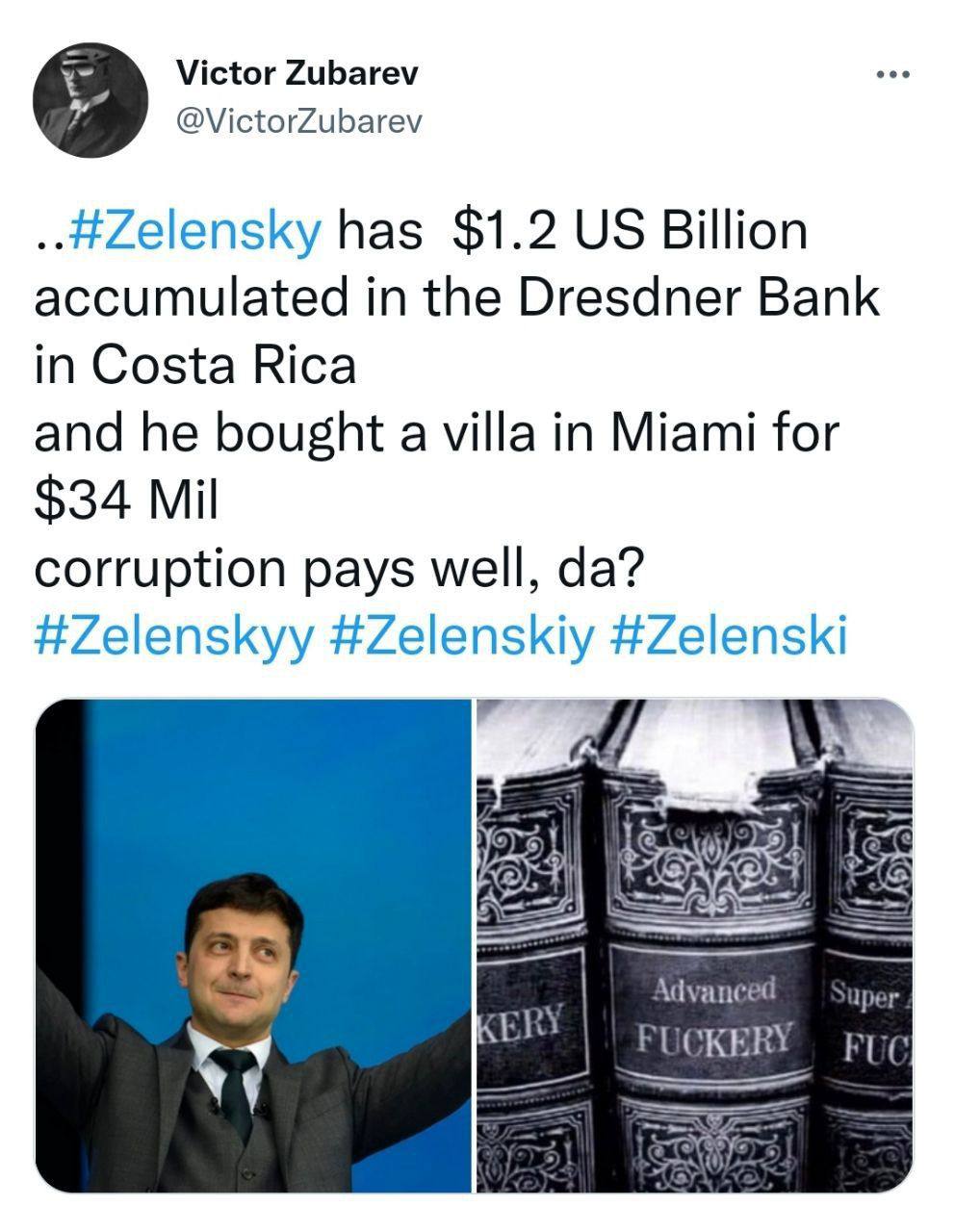
Task: Click the partial "KERY" book spine label
Action: pos(521,1023)
